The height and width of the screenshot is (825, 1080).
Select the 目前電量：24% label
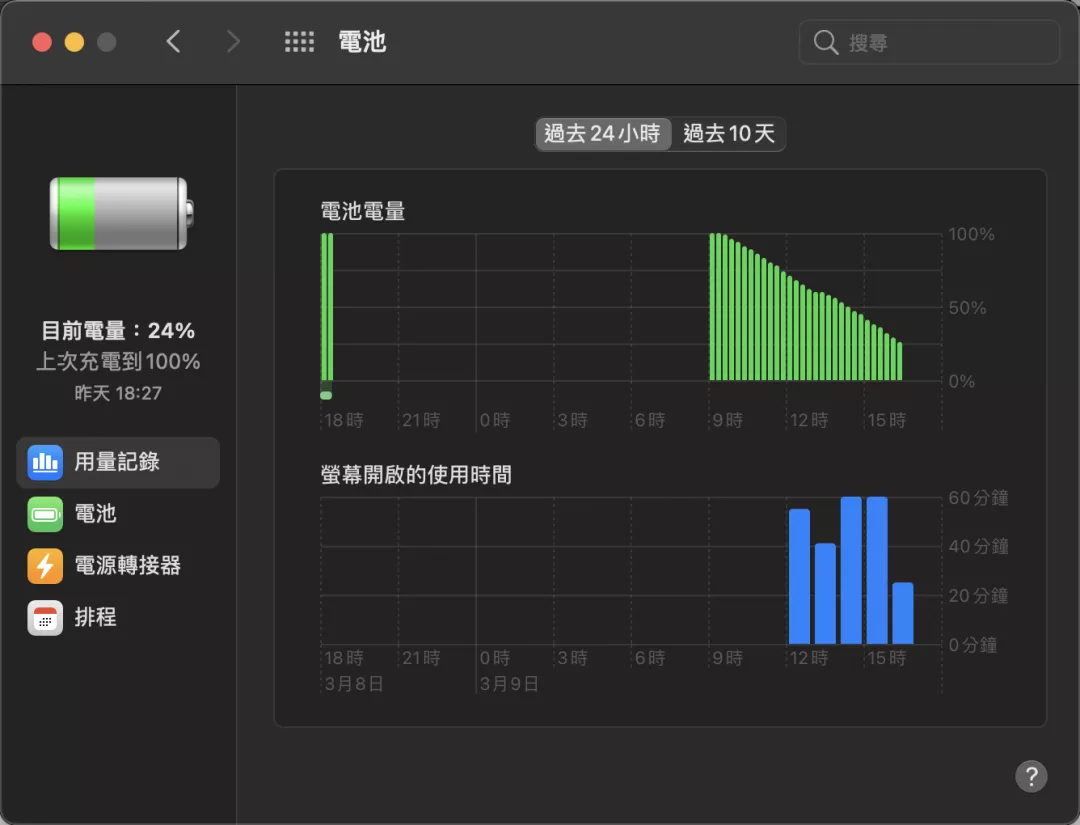coord(118,330)
